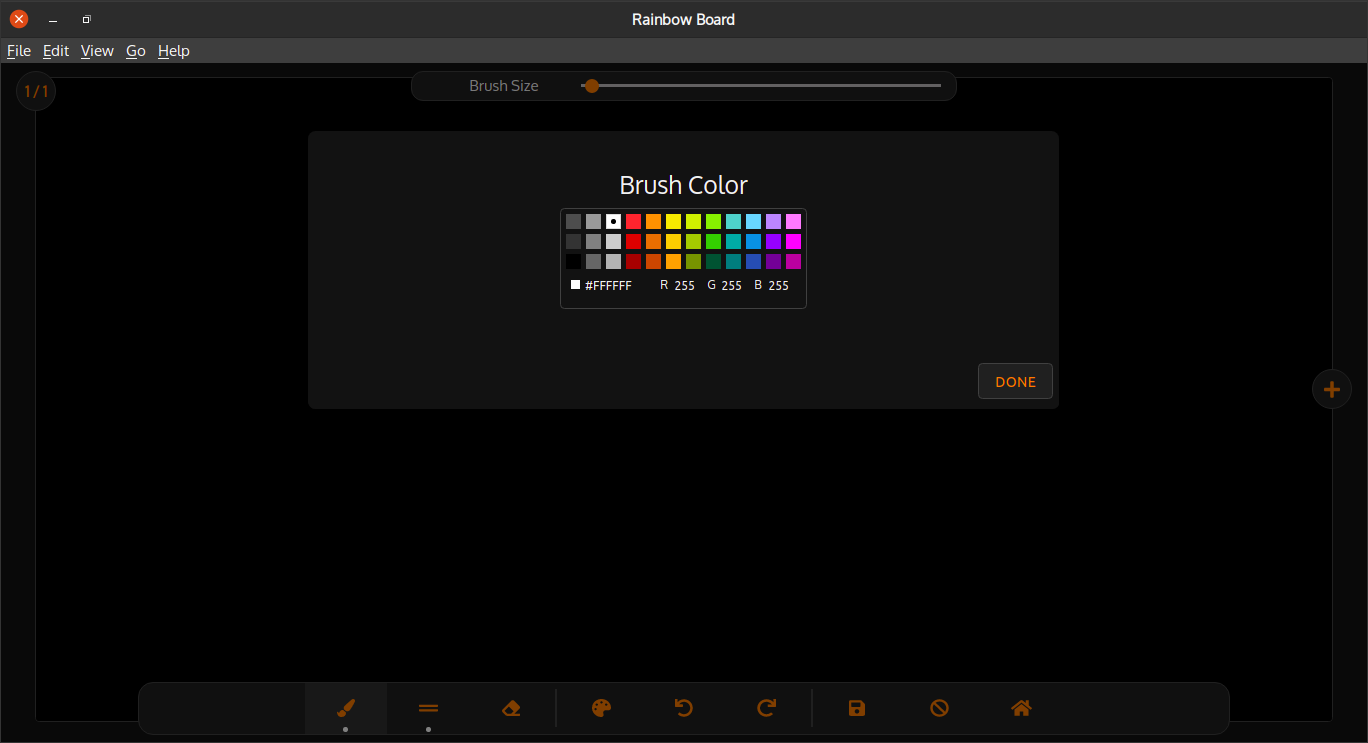Close the Rainbow Board window
Image resolution: width=1368 pixels, height=743 pixels.
(19, 19)
